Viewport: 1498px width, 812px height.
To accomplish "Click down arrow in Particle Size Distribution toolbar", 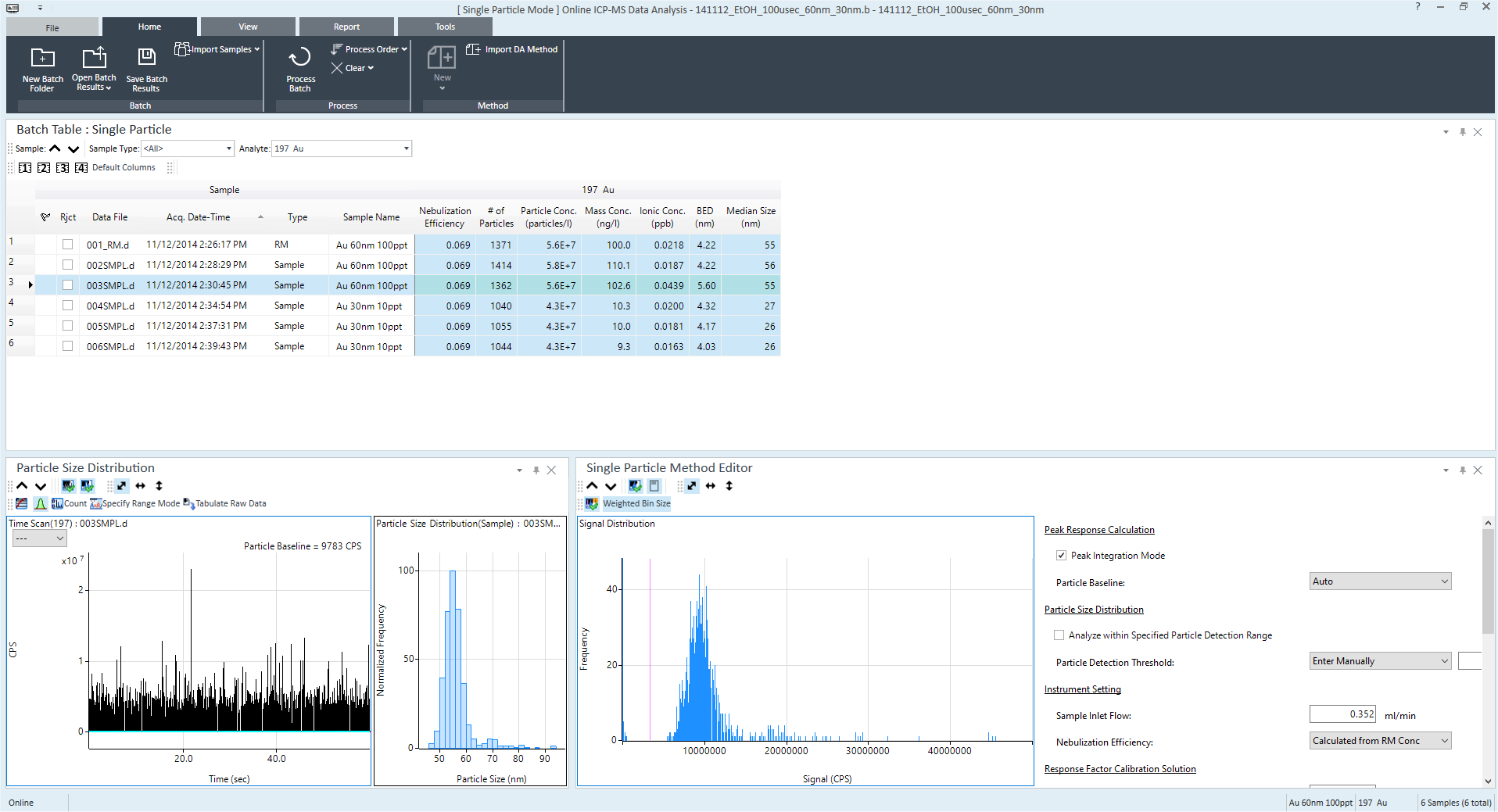I will [x=41, y=486].
